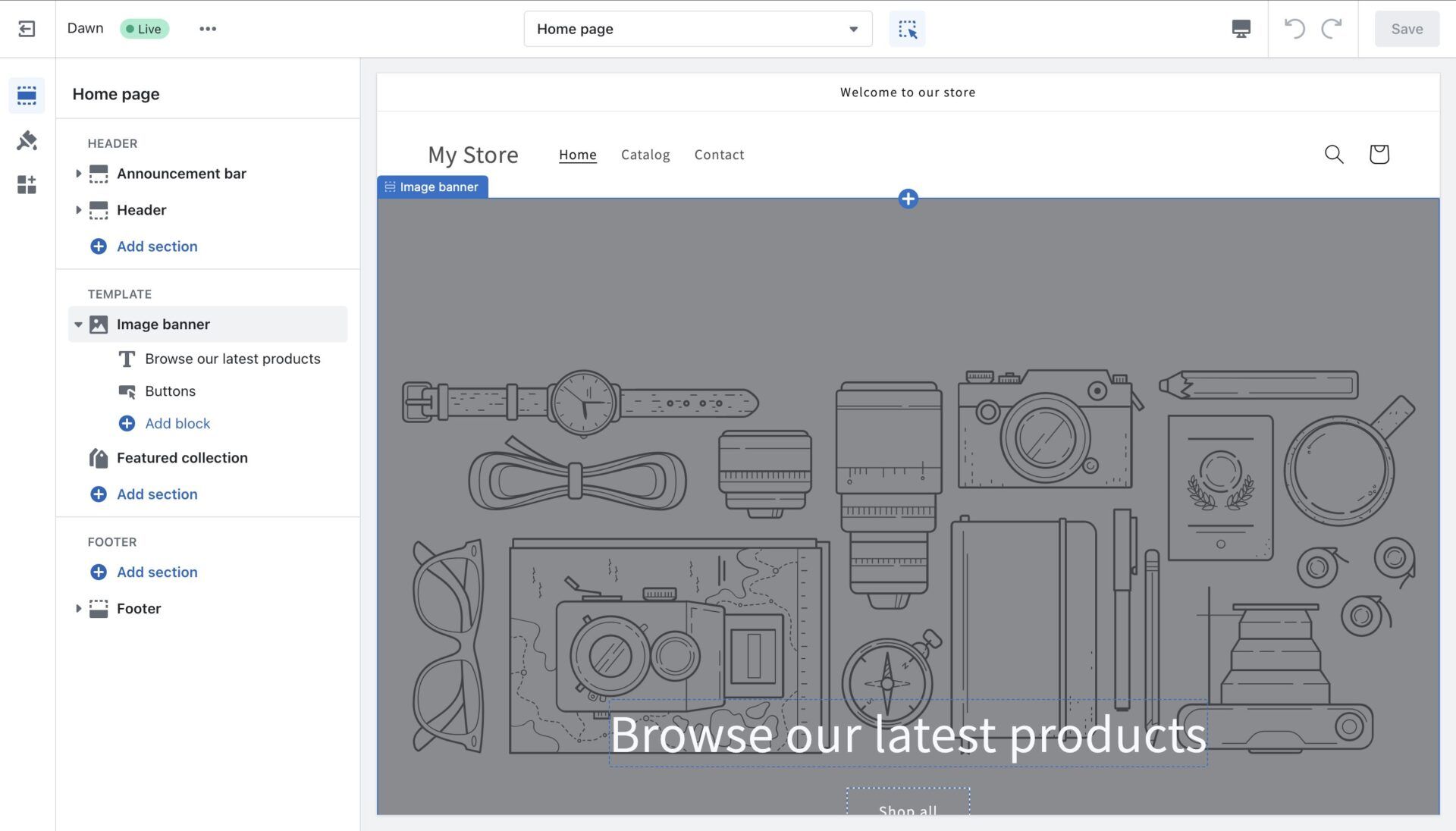
Task: Select the Announcement bar row label
Action: [181, 174]
